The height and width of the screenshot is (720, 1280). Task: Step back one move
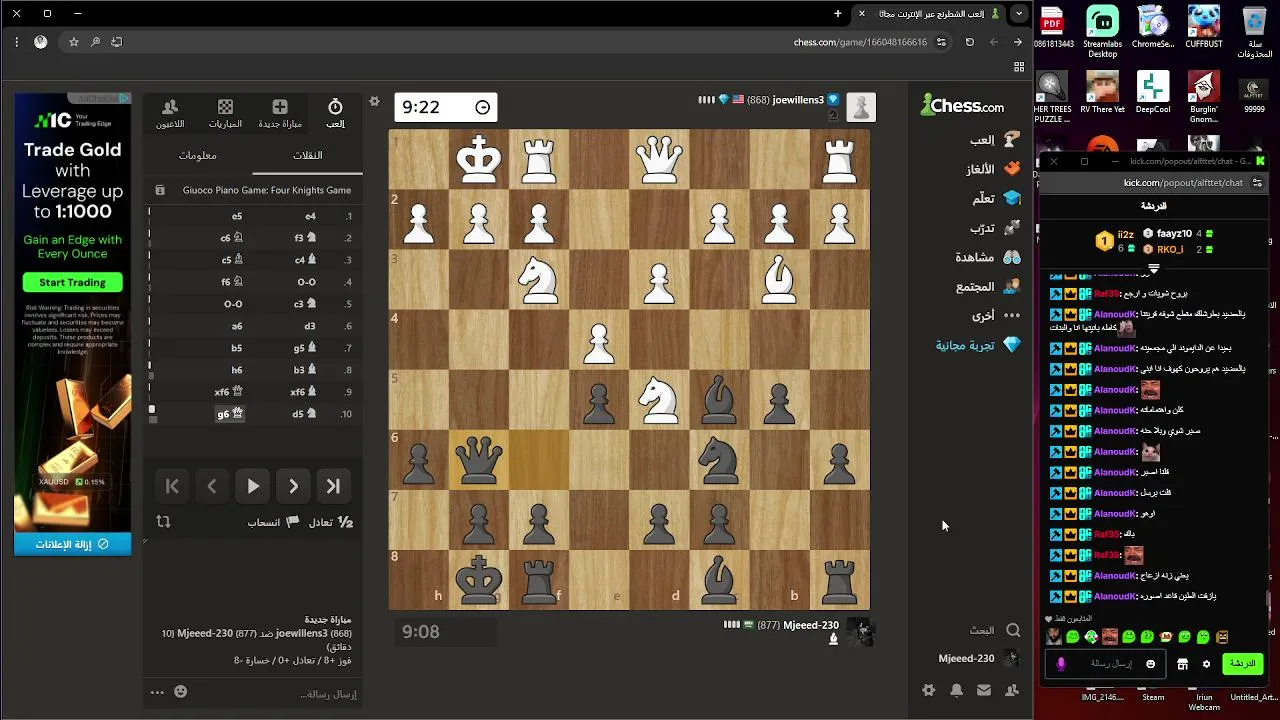tap(212, 486)
